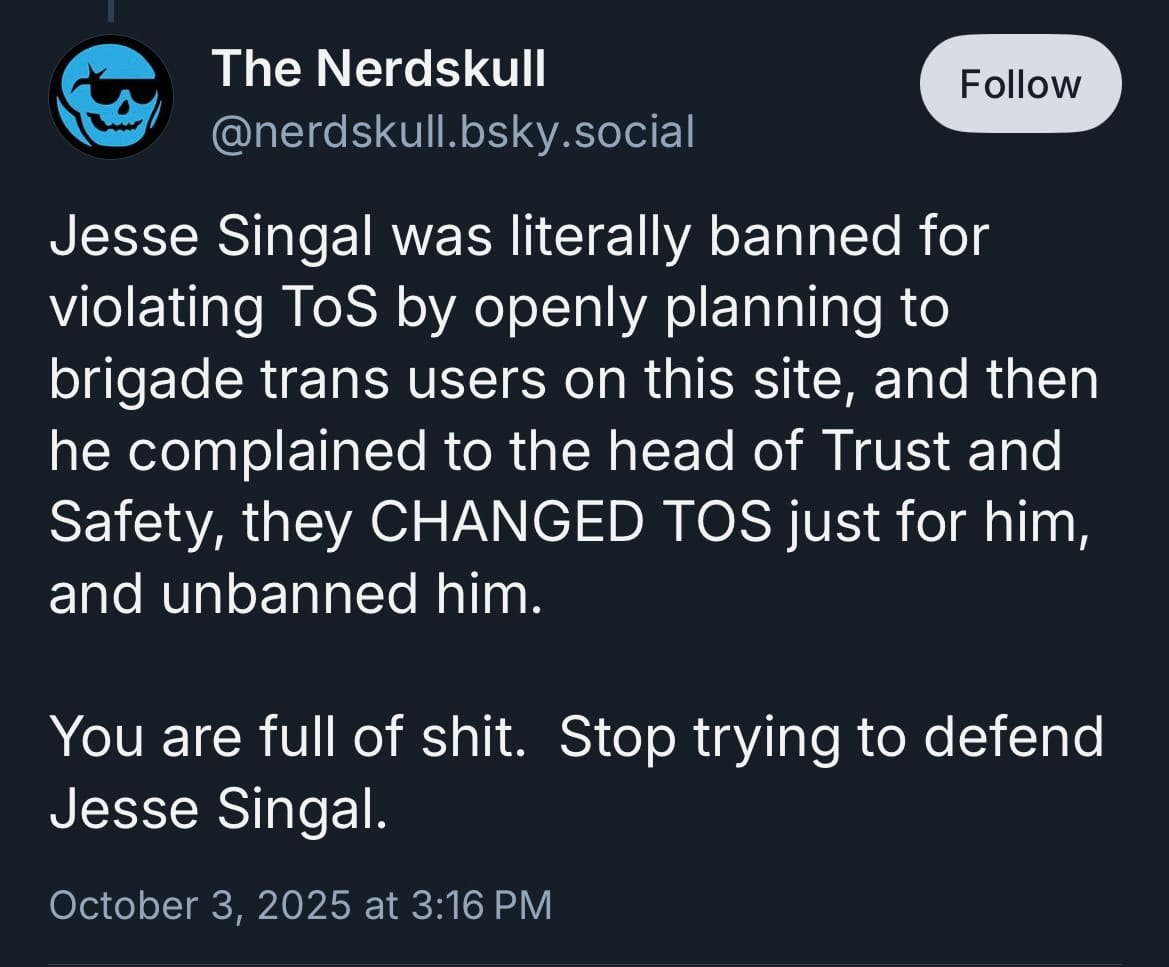This screenshot has height=967, width=1169.
Task: Click the final "Jesse Singal." line
Action: tap(217, 808)
